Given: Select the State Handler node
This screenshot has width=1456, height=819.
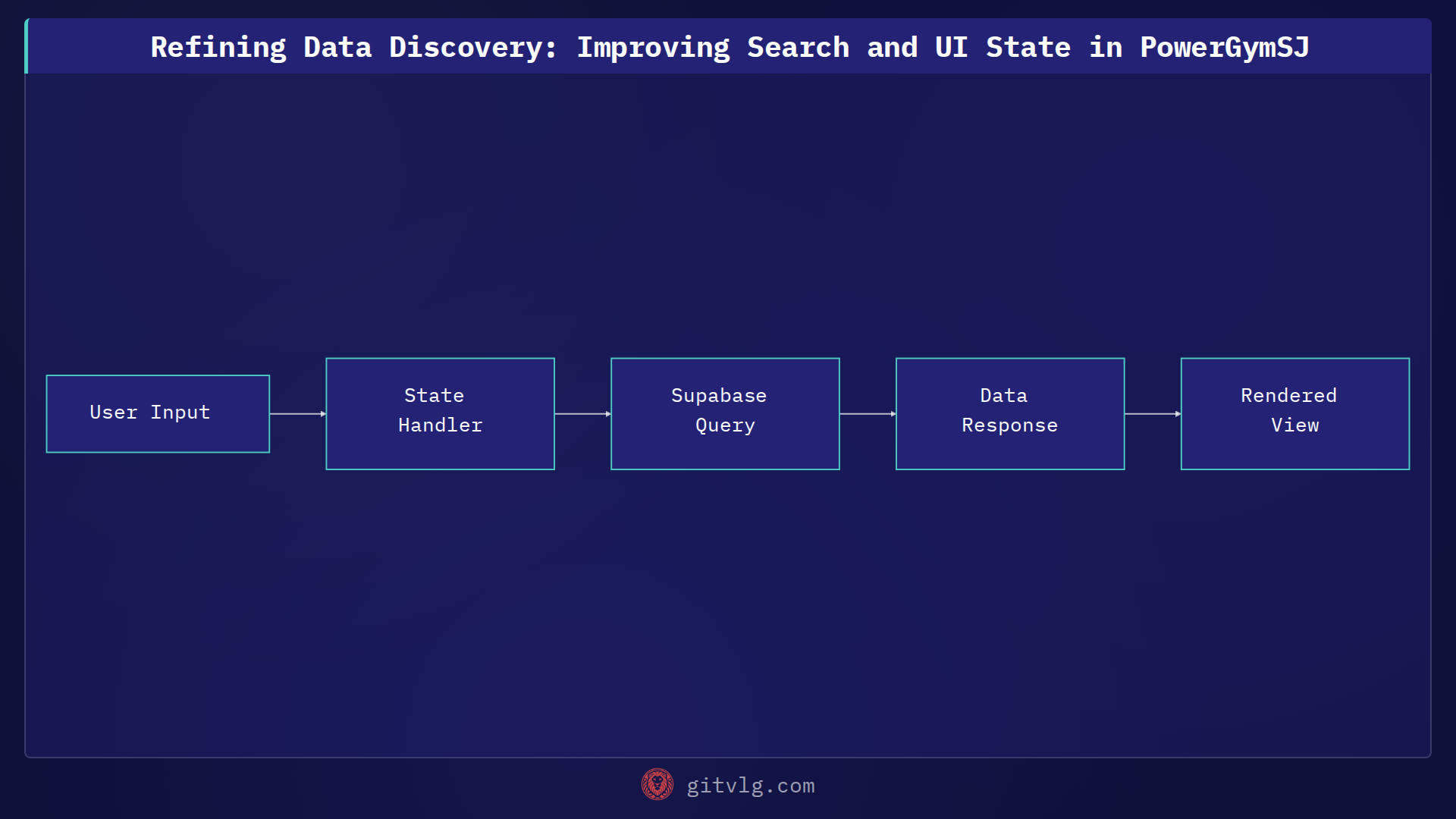Looking at the screenshot, I should [x=440, y=414].
